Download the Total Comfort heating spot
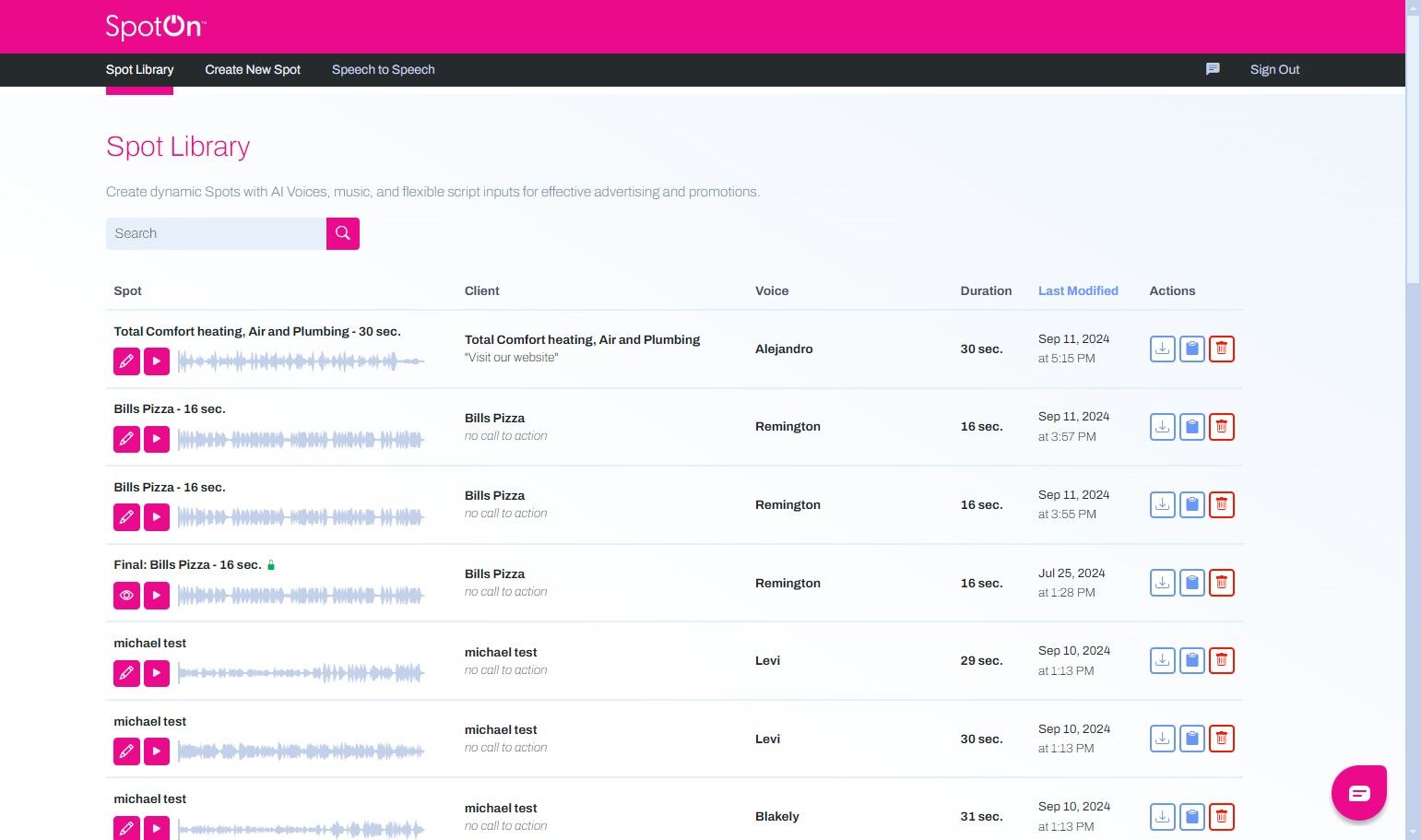Image resolution: width=1421 pixels, height=840 pixels. [x=1162, y=349]
